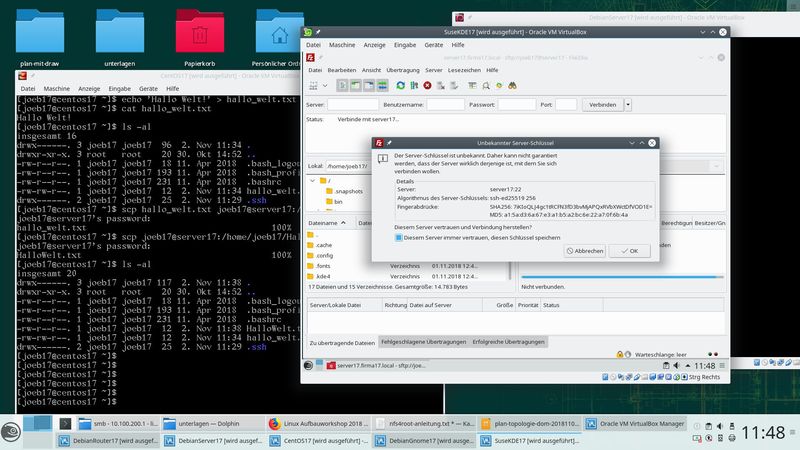Switch to 'Fehlgeschlagene Übertragungen' tab
The width and height of the screenshot is (800, 450).
[x=423, y=342]
